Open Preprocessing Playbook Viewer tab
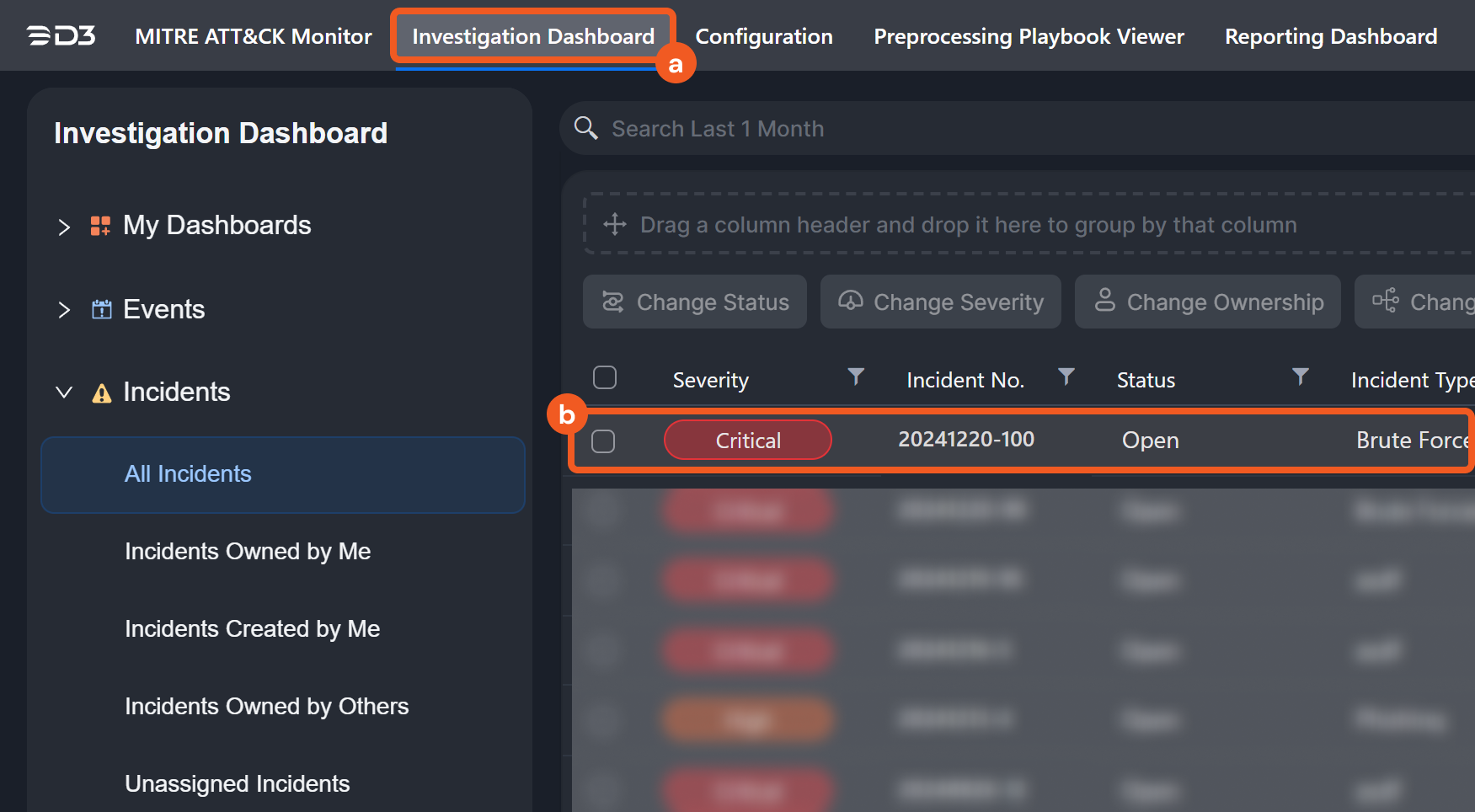The image size is (1475, 812). coord(1029,36)
